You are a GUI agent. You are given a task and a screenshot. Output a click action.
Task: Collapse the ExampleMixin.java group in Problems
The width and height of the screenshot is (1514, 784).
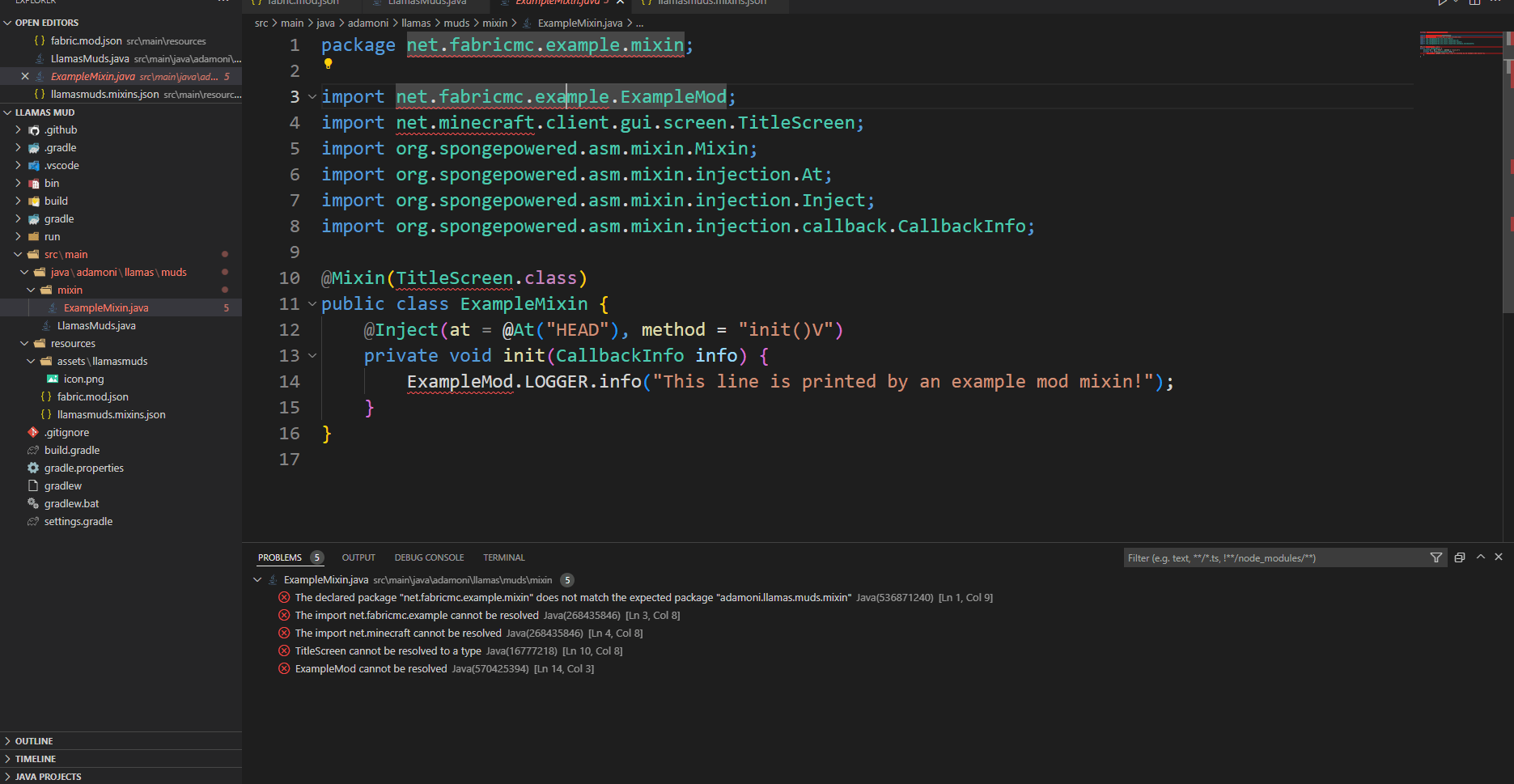click(257, 579)
